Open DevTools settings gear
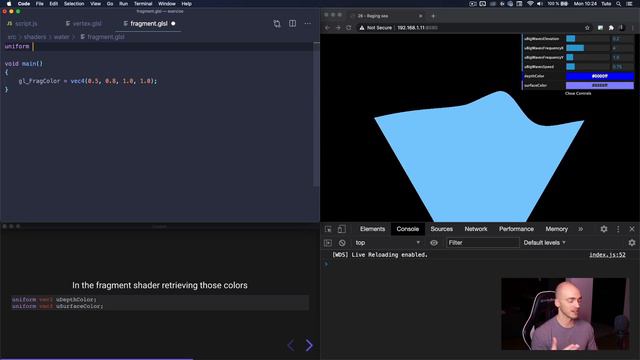Screen dimensions: 640x360 [604, 229]
